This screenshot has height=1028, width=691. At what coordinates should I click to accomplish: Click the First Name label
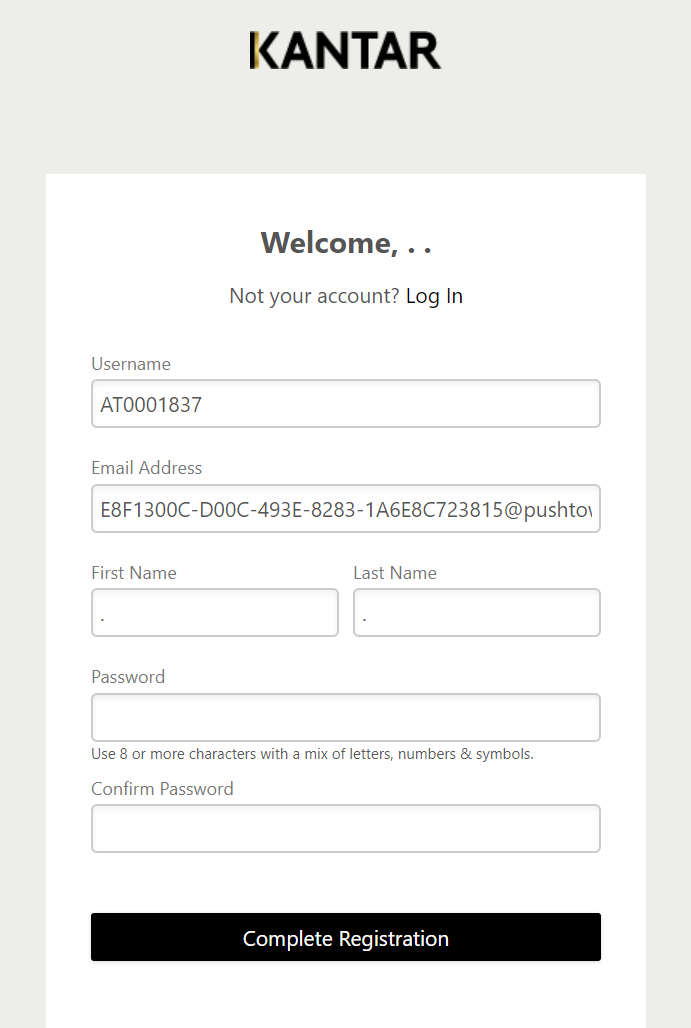pyautogui.click(x=134, y=573)
